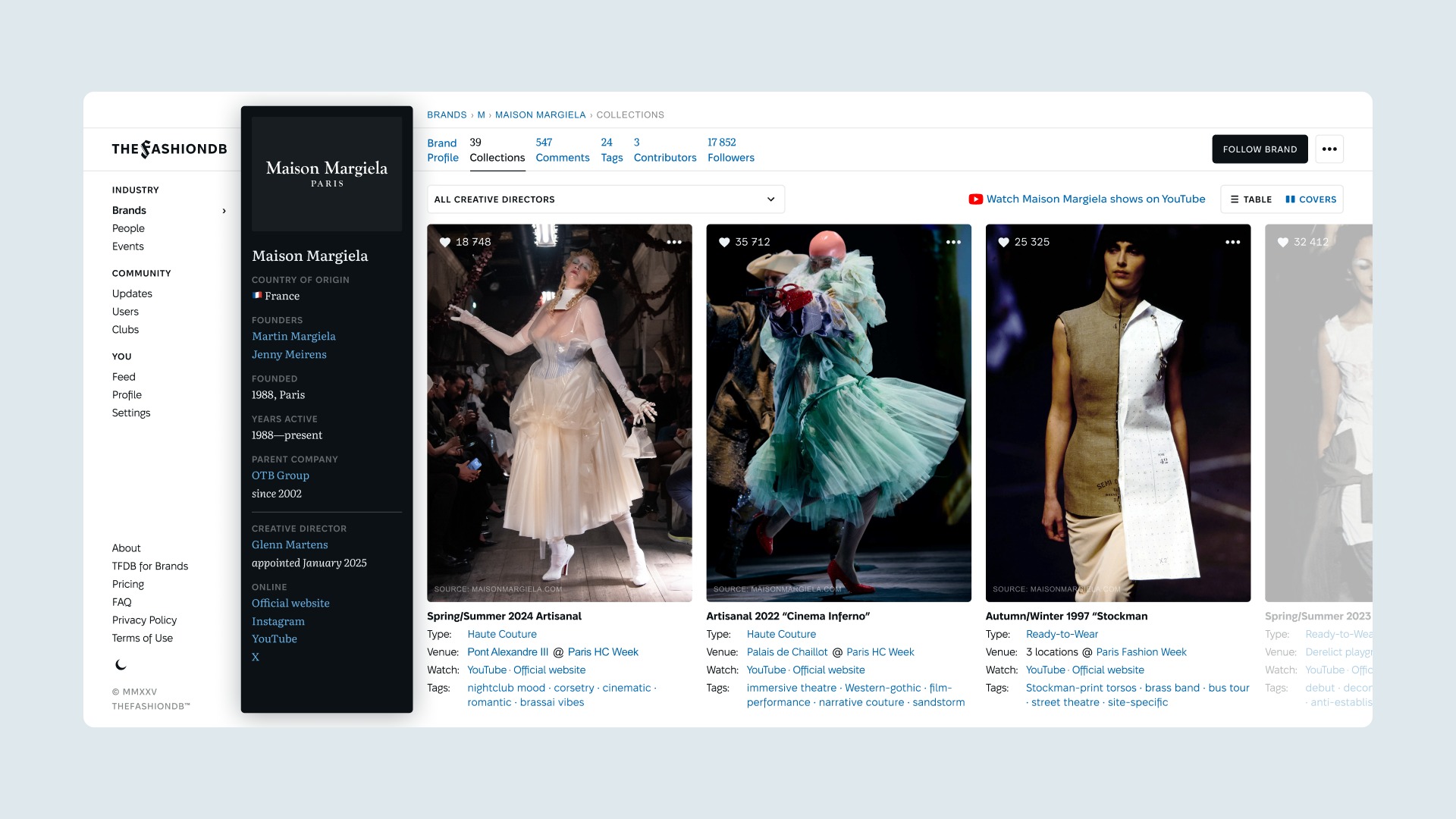The width and height of the screenshot is (1456, 819).
Task: Open Settings in sidebar
Action: point(131,413)
